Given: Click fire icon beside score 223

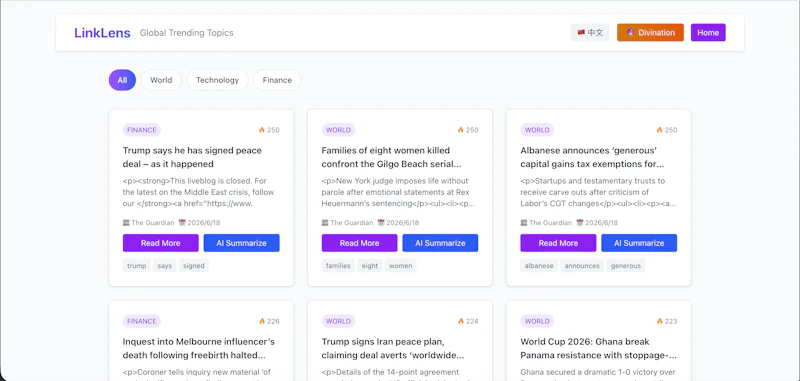Looking at the screenshot, I should (x=659, y=321).
